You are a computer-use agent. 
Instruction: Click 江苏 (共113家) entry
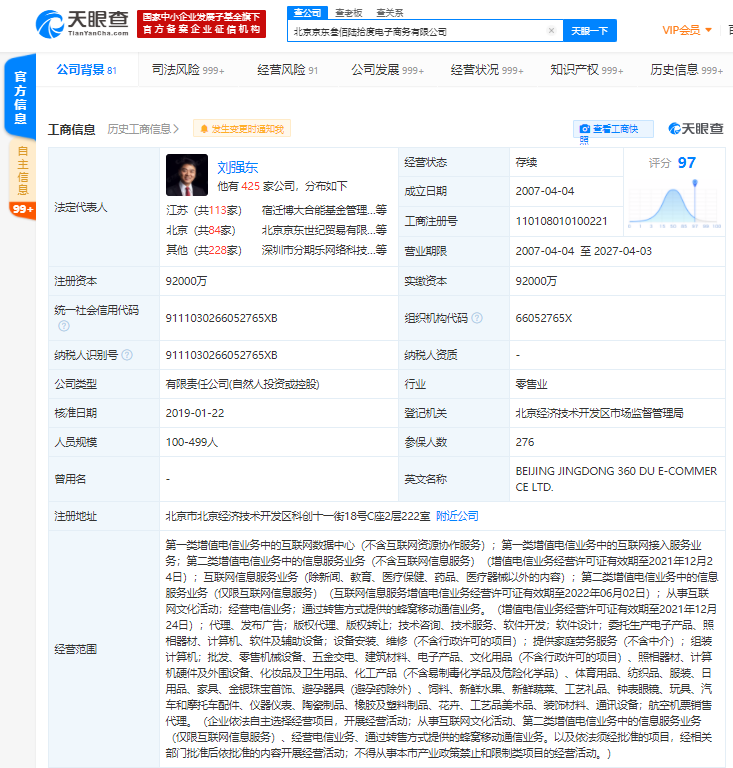tap(204, 210)
